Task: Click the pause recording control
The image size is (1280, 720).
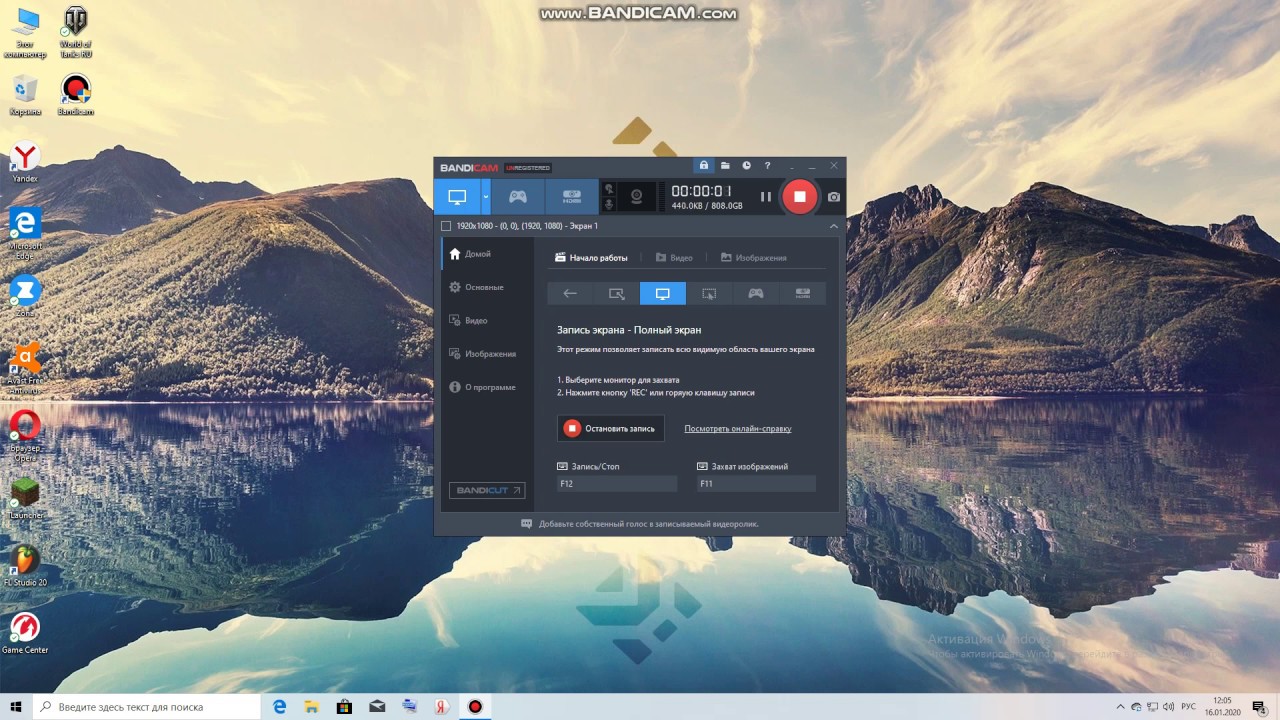Action: pos(766,196)
